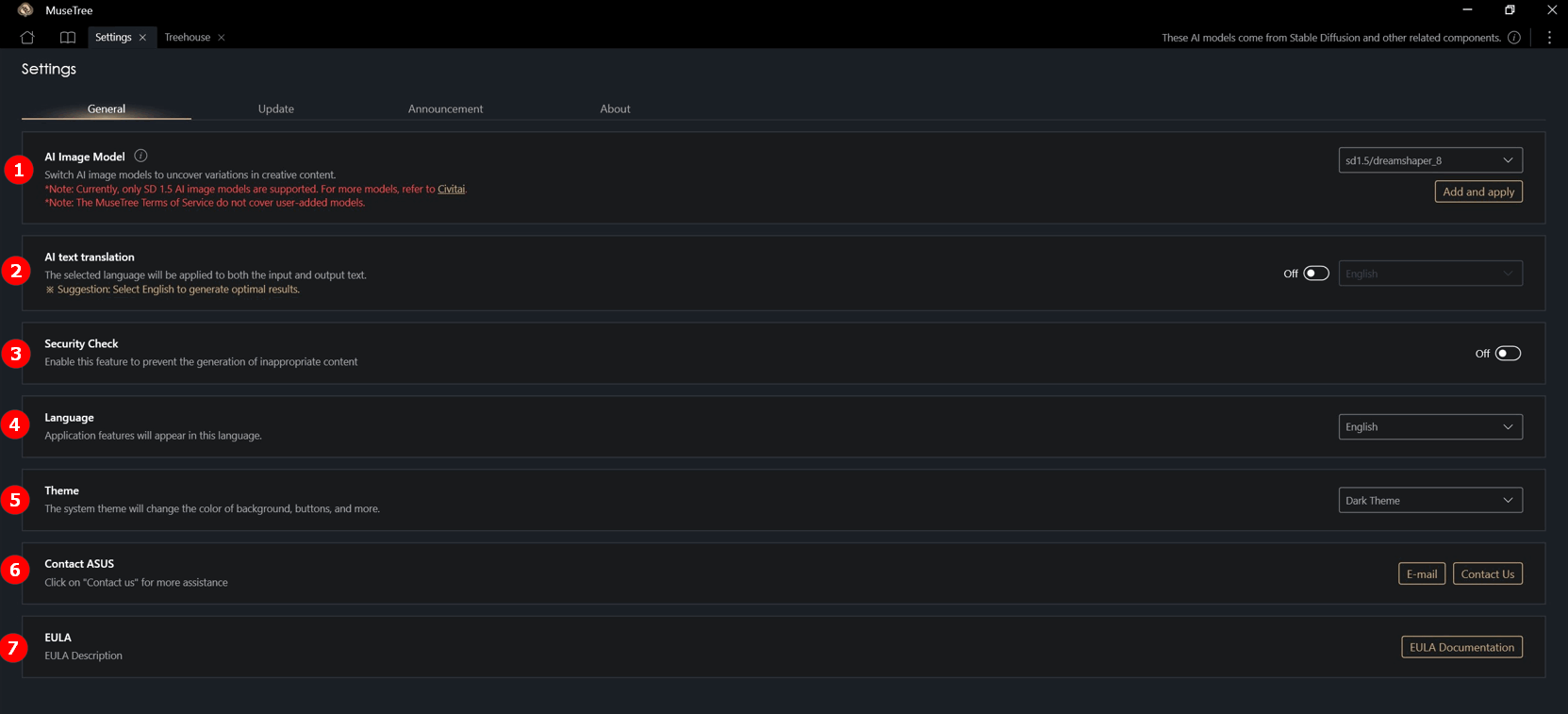The height and width of the screenshot is (714, 1568).
Task: Click the 'Settings' page title
Action: click(x=49, y=69)
